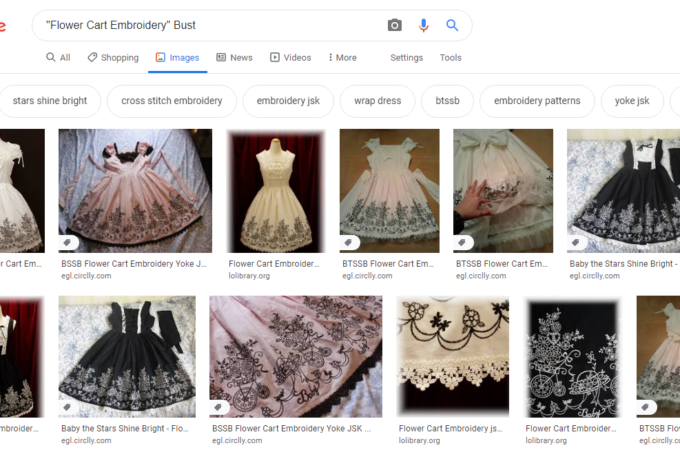680x450 pixels.
Task: Click the 'embroidery jsk' filter chip
Action: coord(288,101)
